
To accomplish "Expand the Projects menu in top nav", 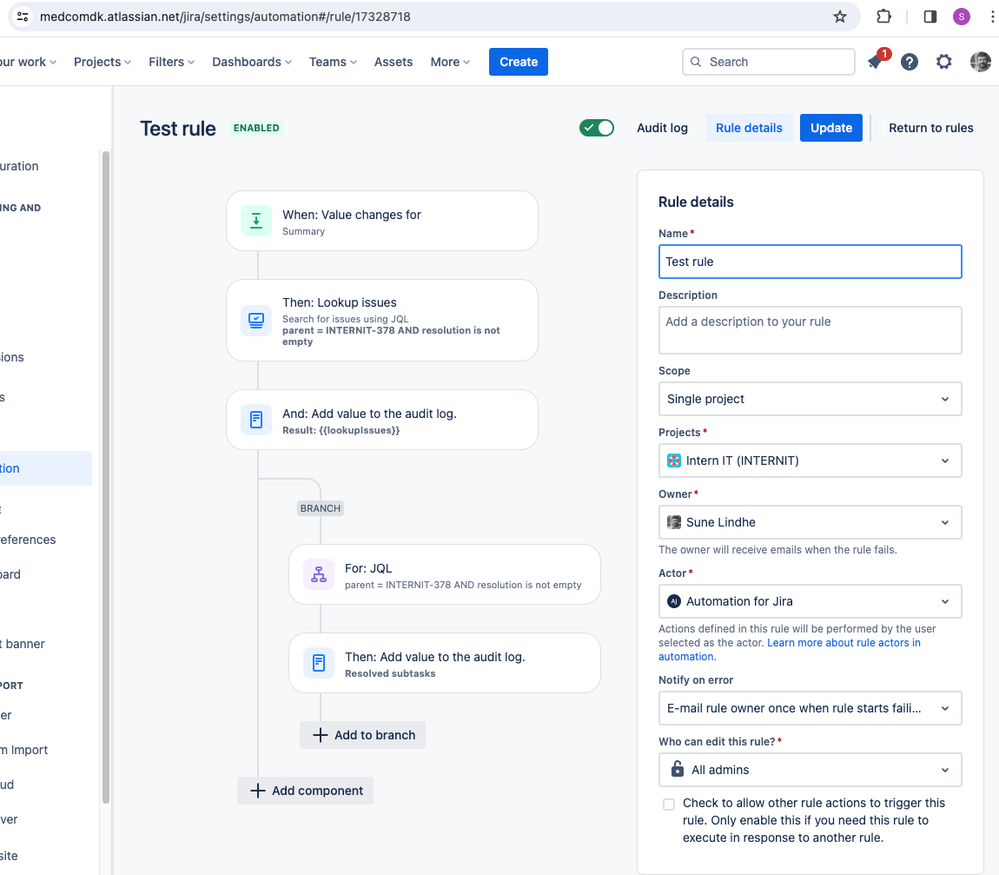I will click(x=103, y=62).
